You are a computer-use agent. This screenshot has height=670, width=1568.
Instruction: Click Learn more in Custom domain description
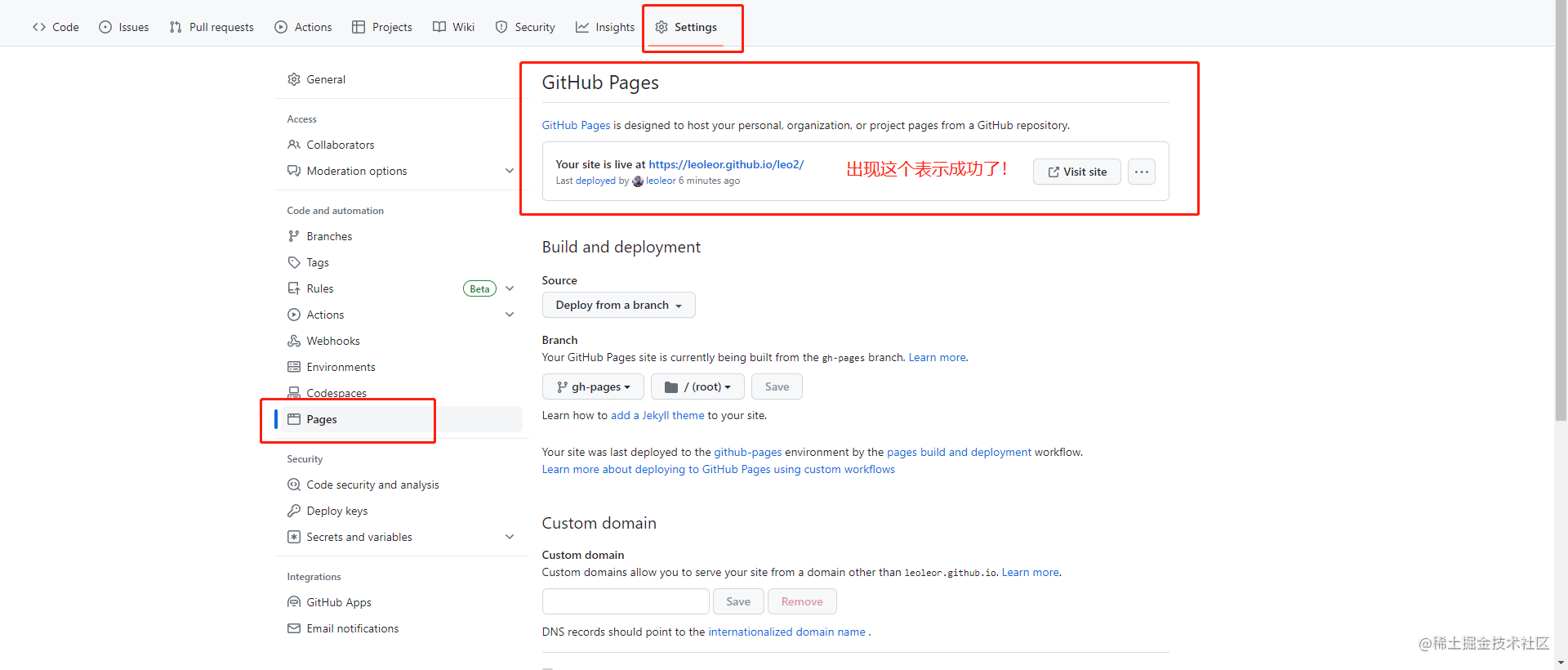pos(1030,572)
